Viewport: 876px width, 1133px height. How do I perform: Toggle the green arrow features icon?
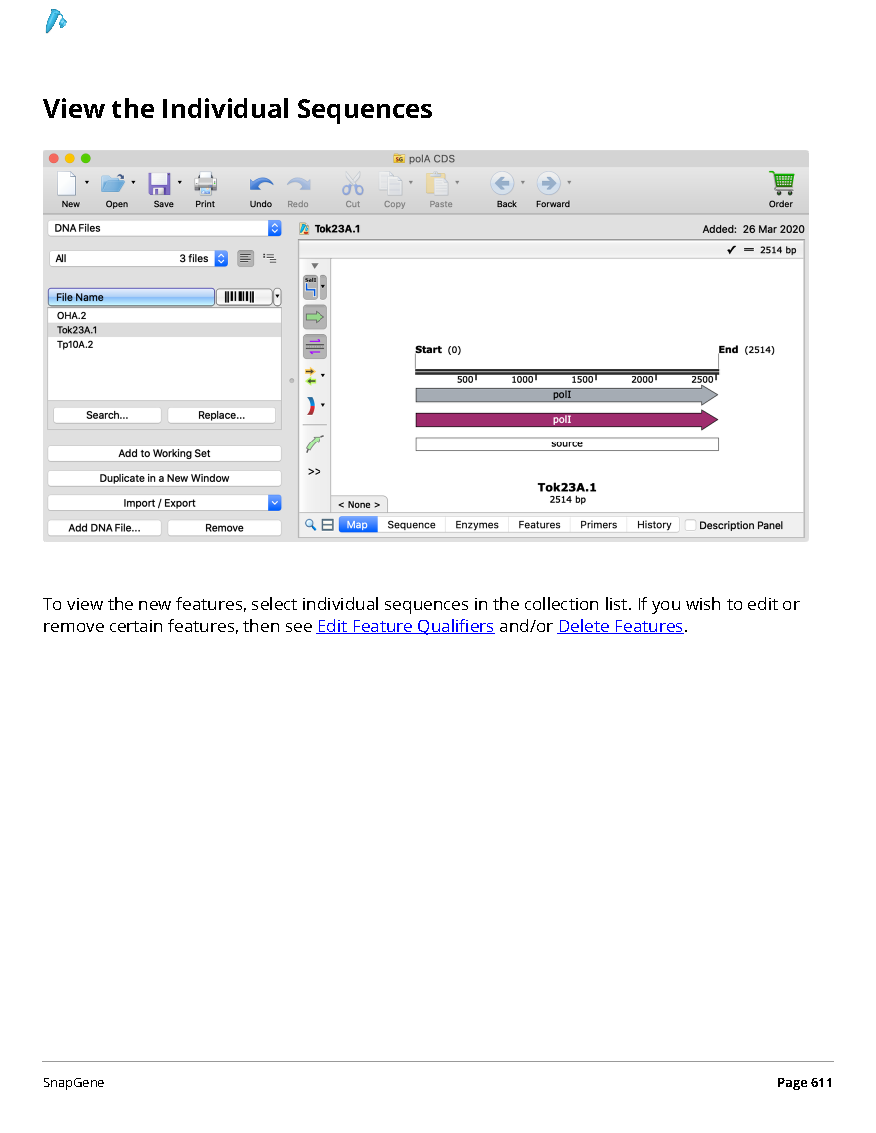pos(314,316)
